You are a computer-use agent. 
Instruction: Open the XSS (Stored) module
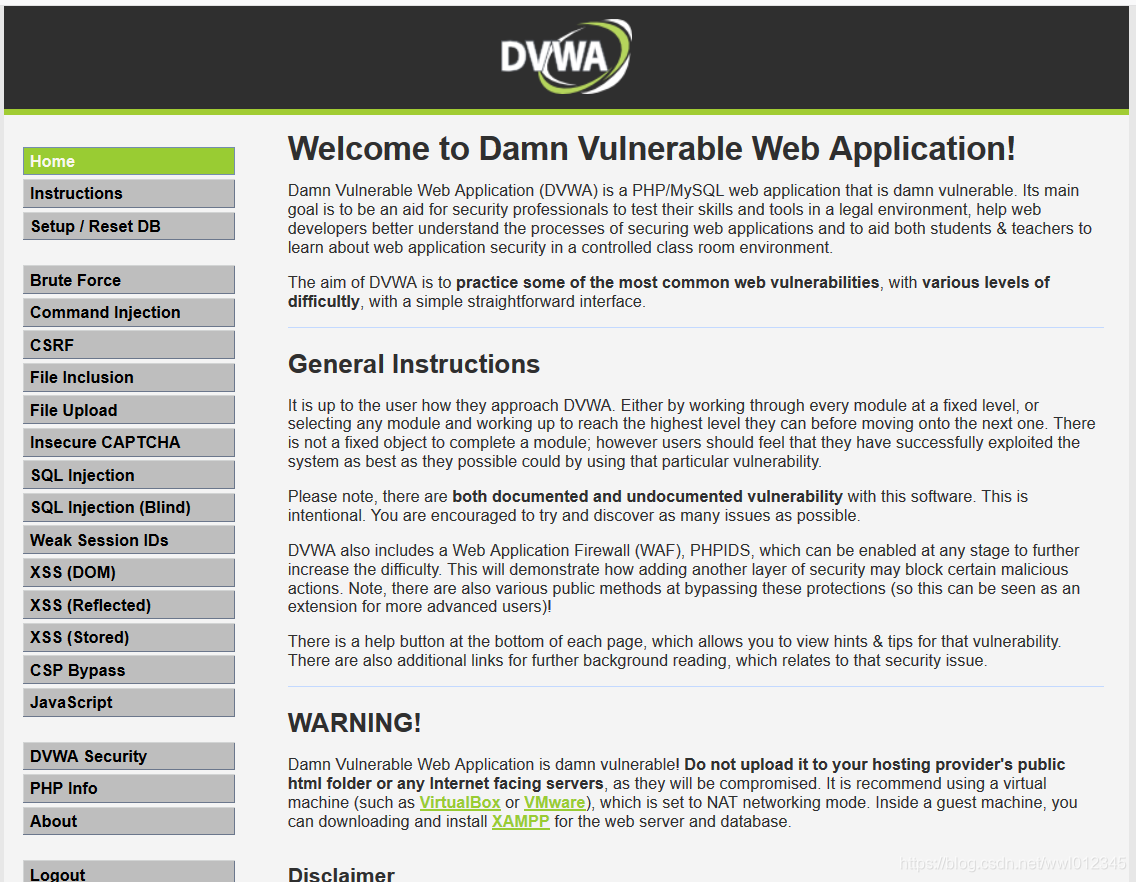click(x=129, y=637)
